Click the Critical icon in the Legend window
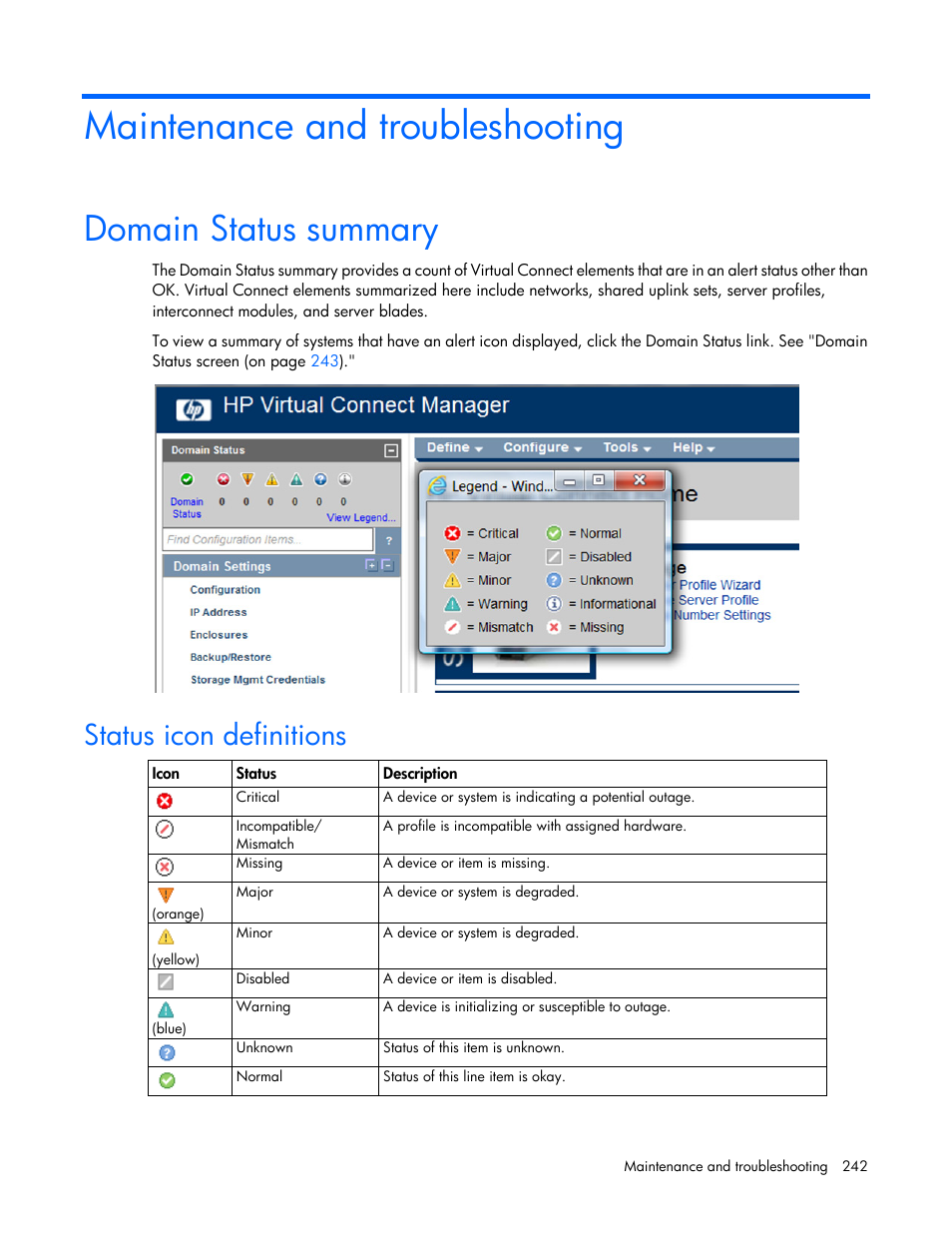The height and width of the screenshot is (1233, 952). coord(452,533)
